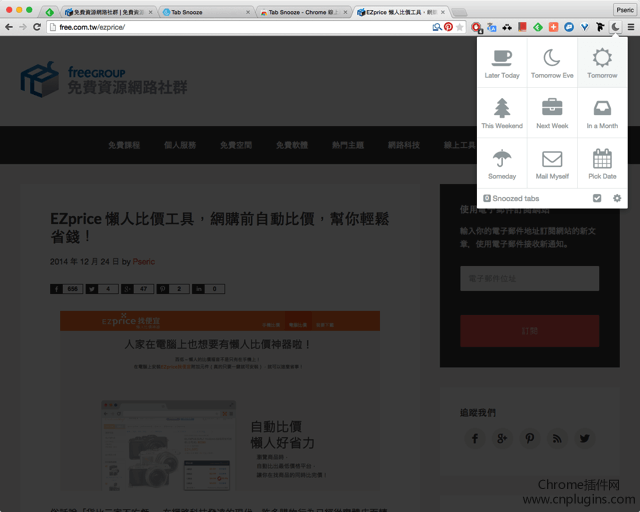Open the 熱門主題 menu item
Viewport: 640px width, 512px height.
348,145
